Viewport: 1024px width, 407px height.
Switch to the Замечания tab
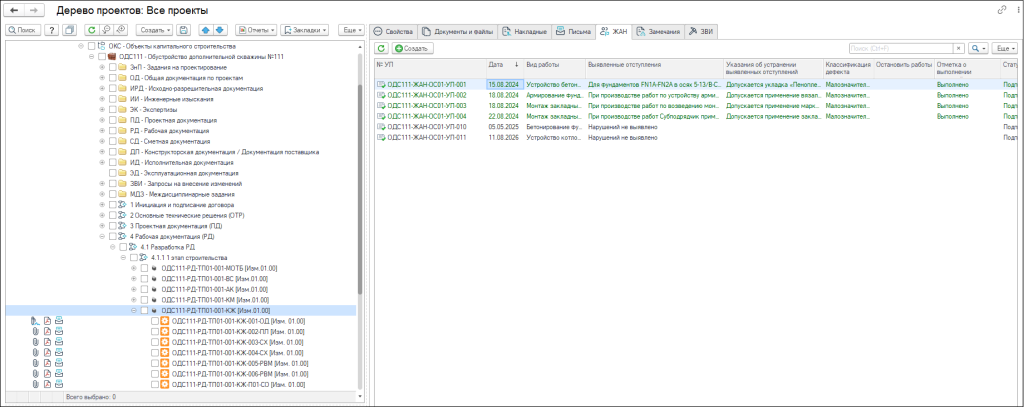(x=659, y=31)
